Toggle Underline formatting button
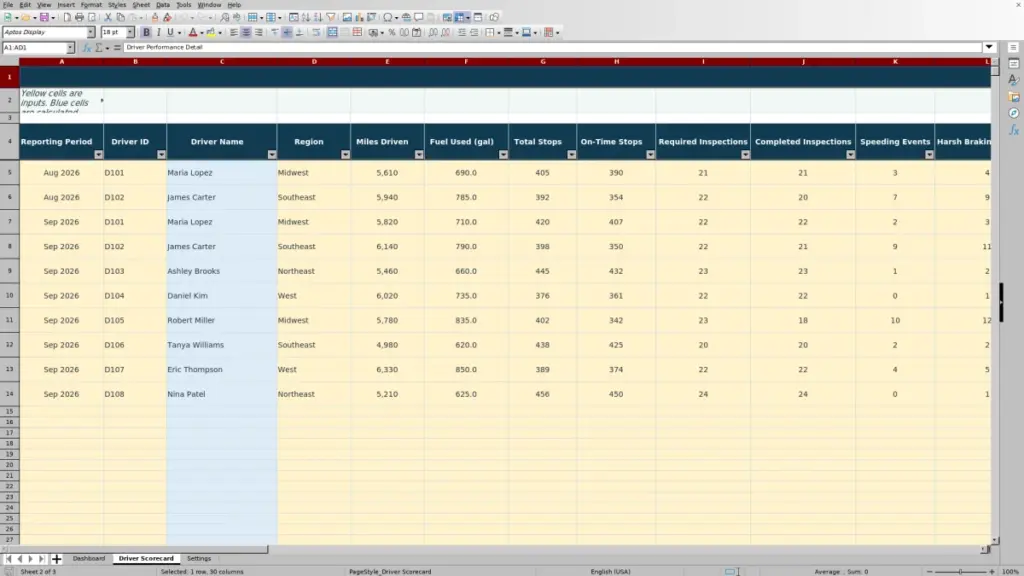 click(x=170, y=32)
